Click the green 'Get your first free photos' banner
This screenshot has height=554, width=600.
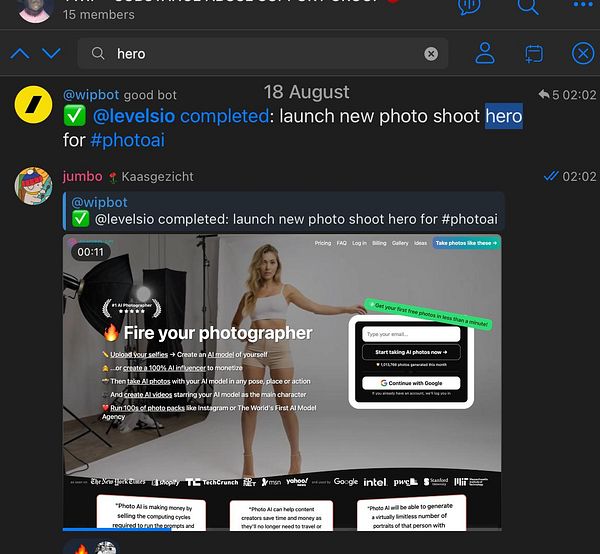(428, 313)
